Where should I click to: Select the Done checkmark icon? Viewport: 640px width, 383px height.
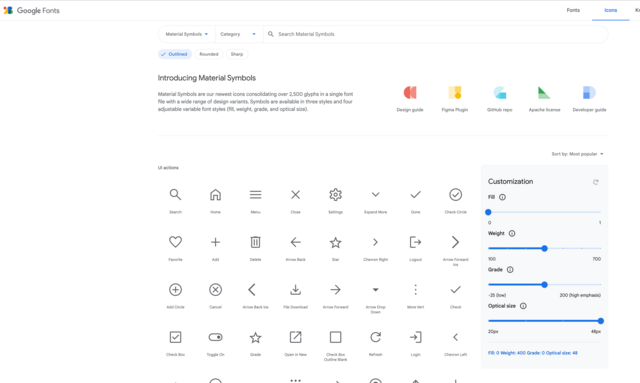coord(416,195)
